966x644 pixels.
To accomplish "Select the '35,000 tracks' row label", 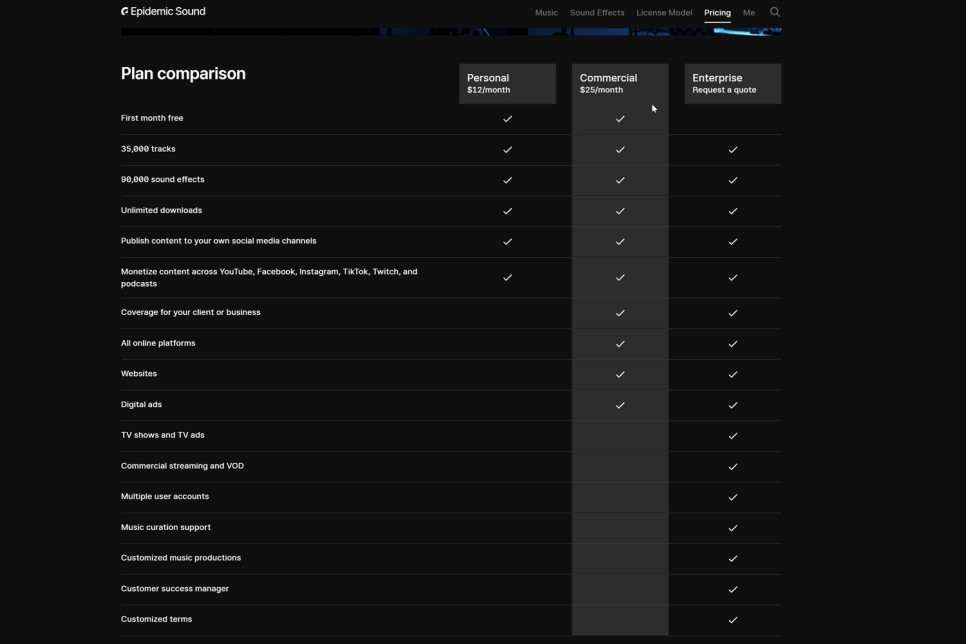I will (148, 149).
